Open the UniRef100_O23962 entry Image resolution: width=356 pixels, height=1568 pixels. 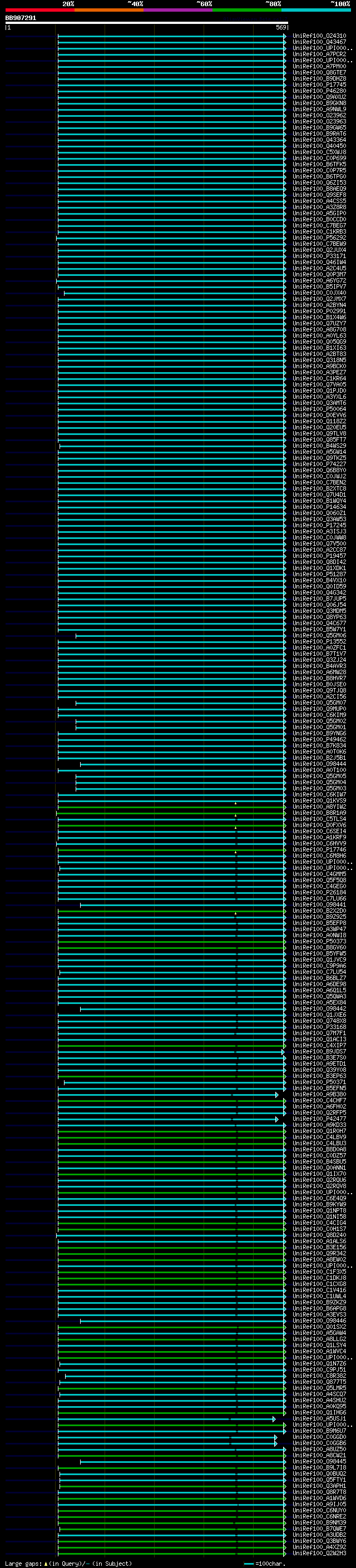coord(319,115)
